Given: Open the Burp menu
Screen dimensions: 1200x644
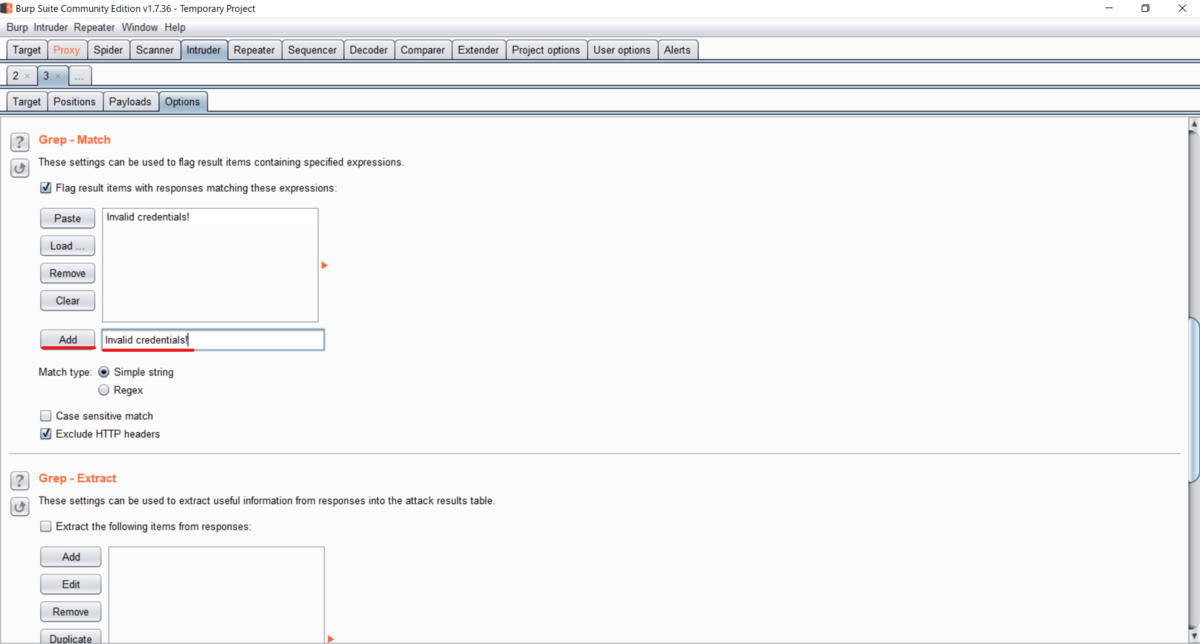Looking at the screenshot, I should 17,28.
